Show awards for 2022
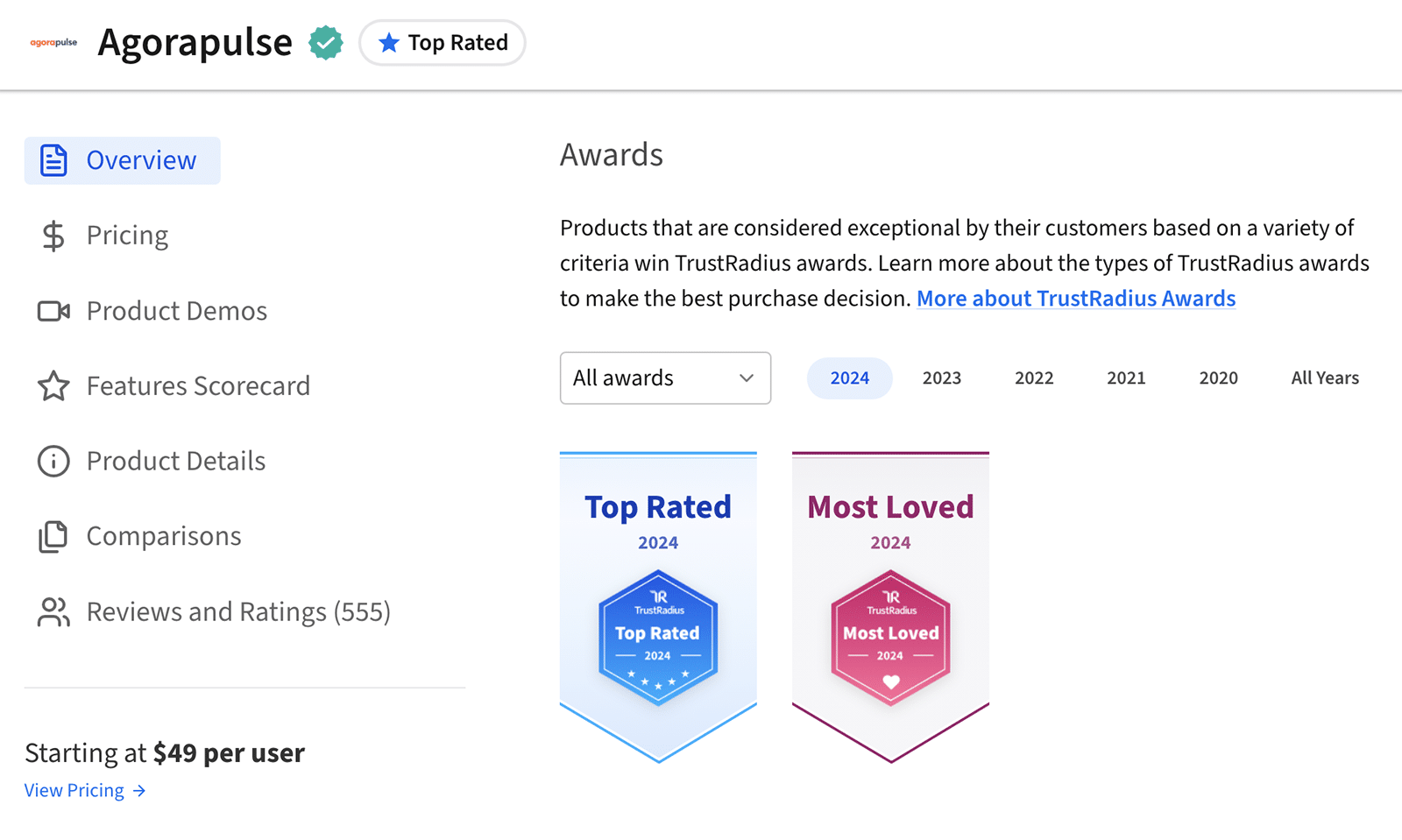Image resolution: width=1402 pixels, height=840 pixels. (1033, 378)
